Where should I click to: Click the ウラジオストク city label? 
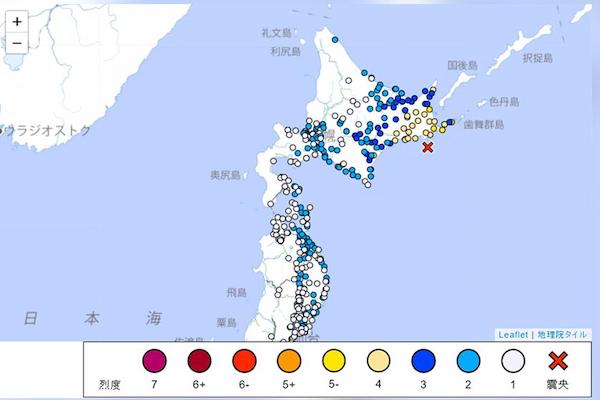point(46,130)
